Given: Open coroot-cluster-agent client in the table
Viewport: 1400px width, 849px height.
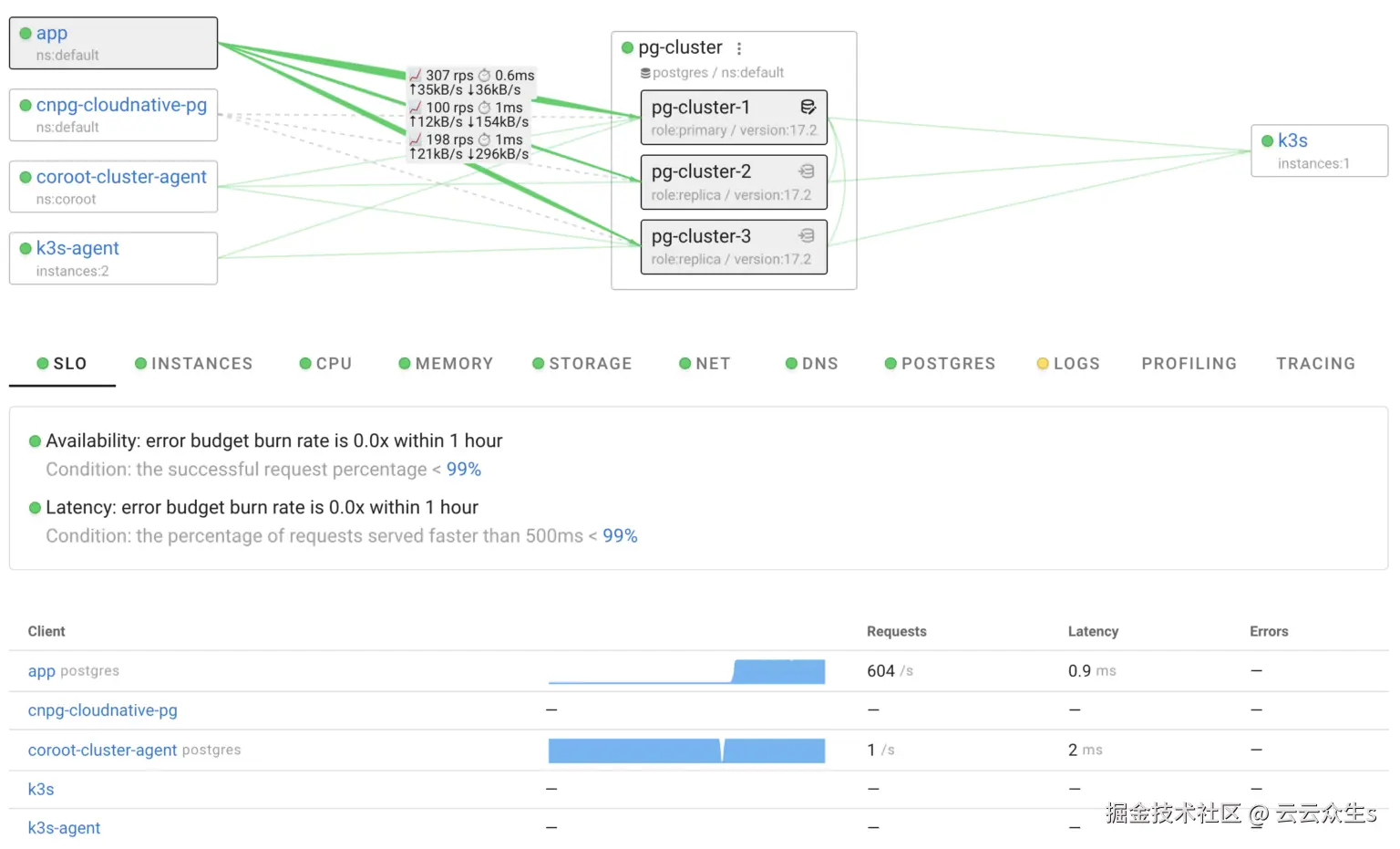Looking at the screenshot, I should pos(102,751).
